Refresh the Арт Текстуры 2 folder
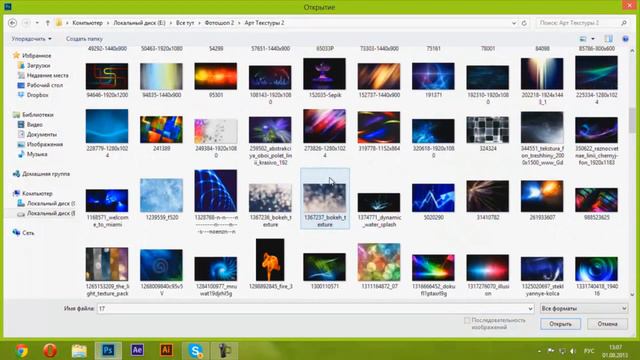 (524, 23)
